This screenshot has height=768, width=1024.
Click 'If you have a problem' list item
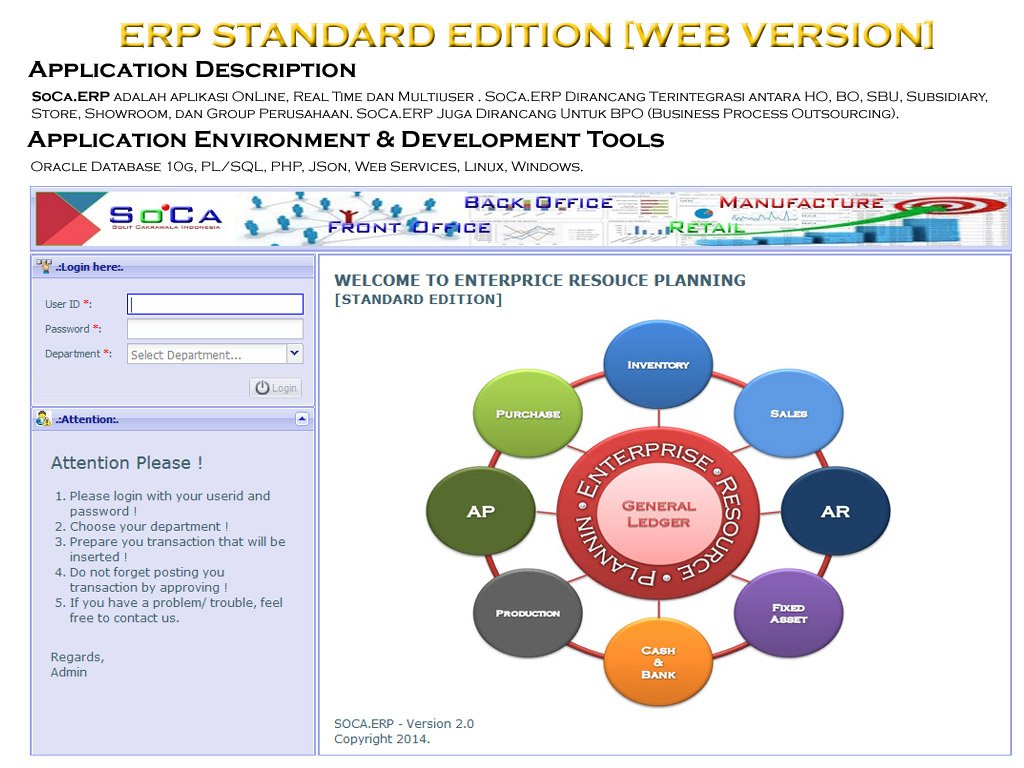(176, 610)
